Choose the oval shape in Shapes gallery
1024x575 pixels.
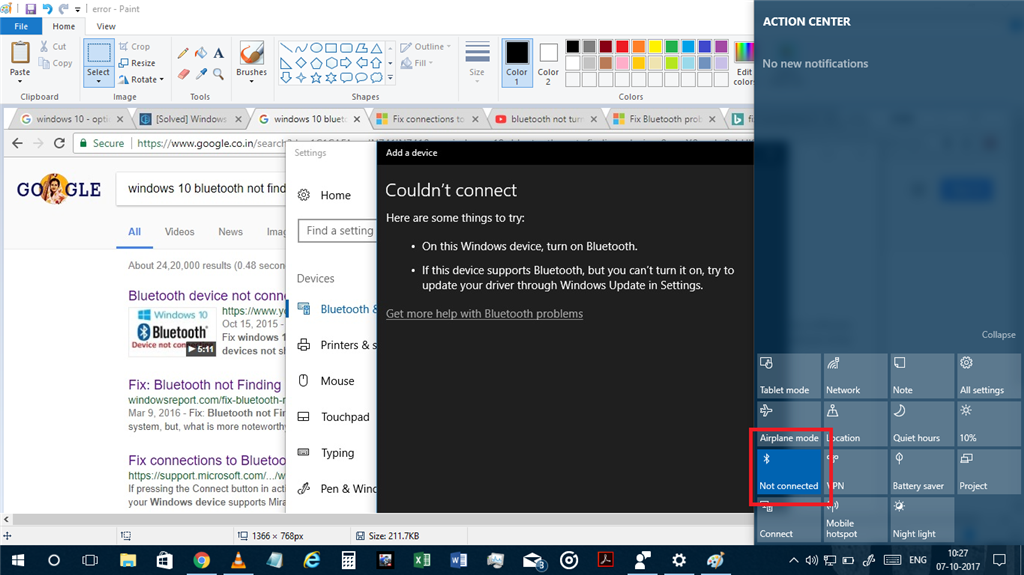(x=316, y=48)
